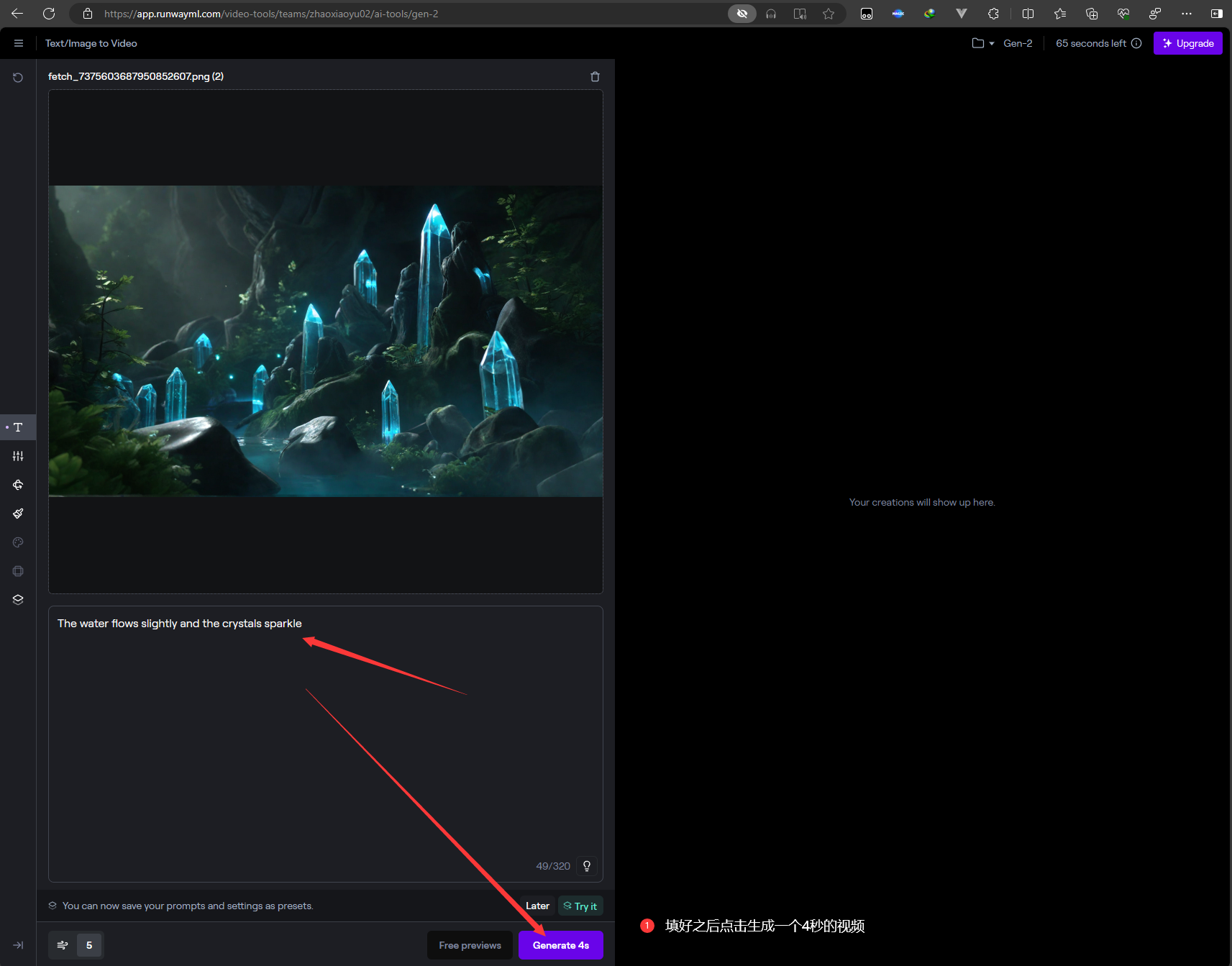Viewport: 1232px width, 966px height.
Task: Open browser essentials heartbeat icon
Action: pyautogui.click(x=1123, y=14)
